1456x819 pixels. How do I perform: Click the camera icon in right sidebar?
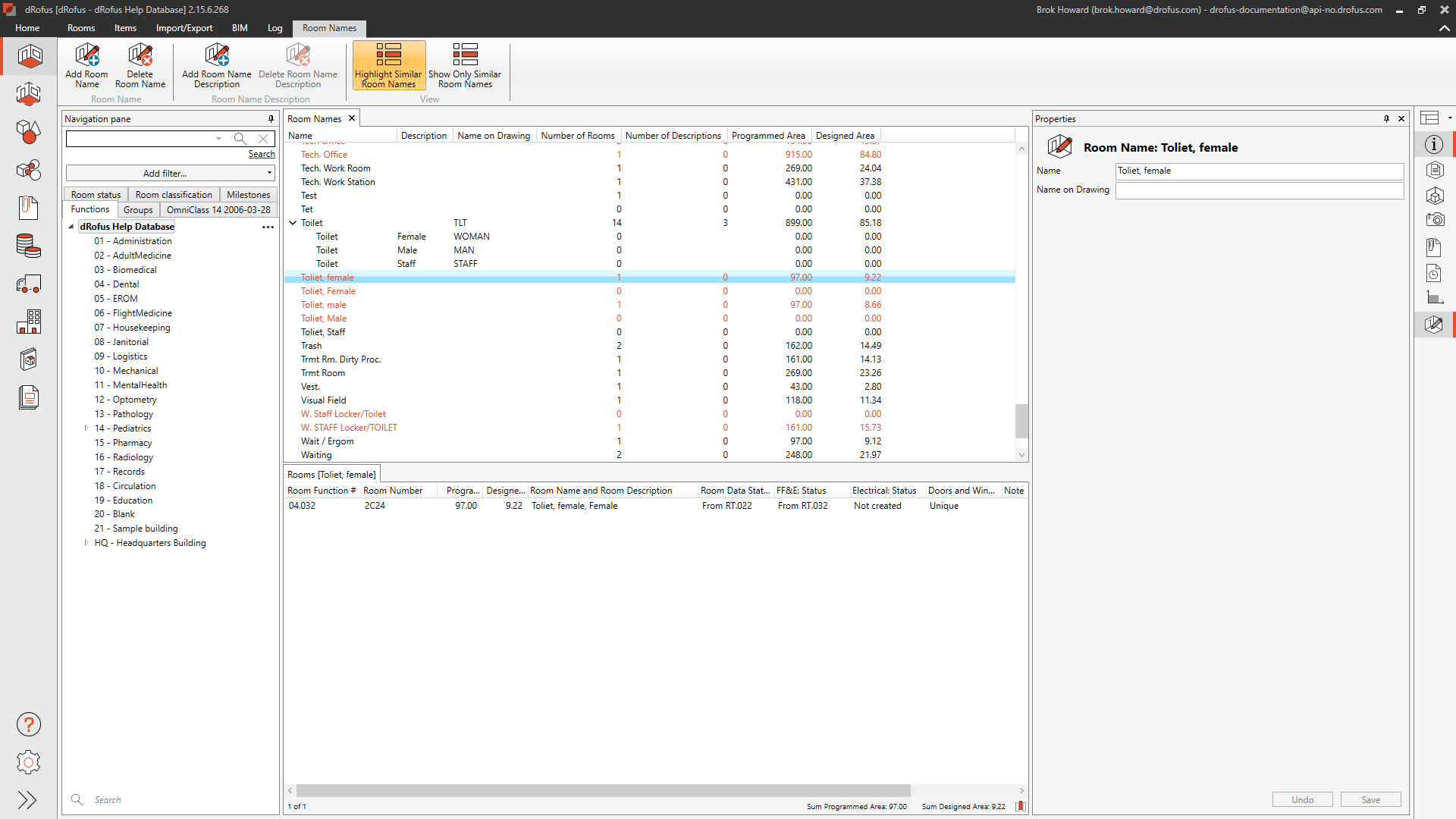(x=1434, y=220)
